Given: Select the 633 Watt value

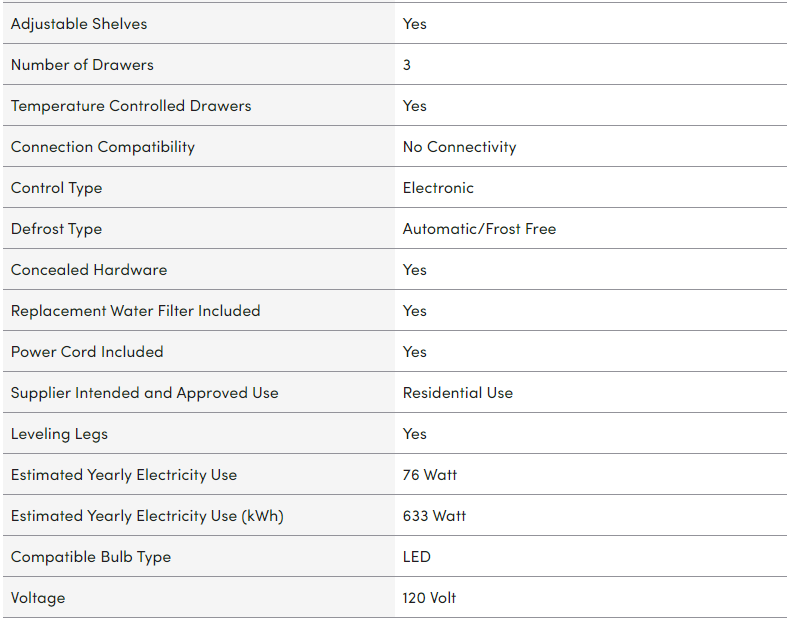Looking at the screenshot, I should [x=434, y=515].
